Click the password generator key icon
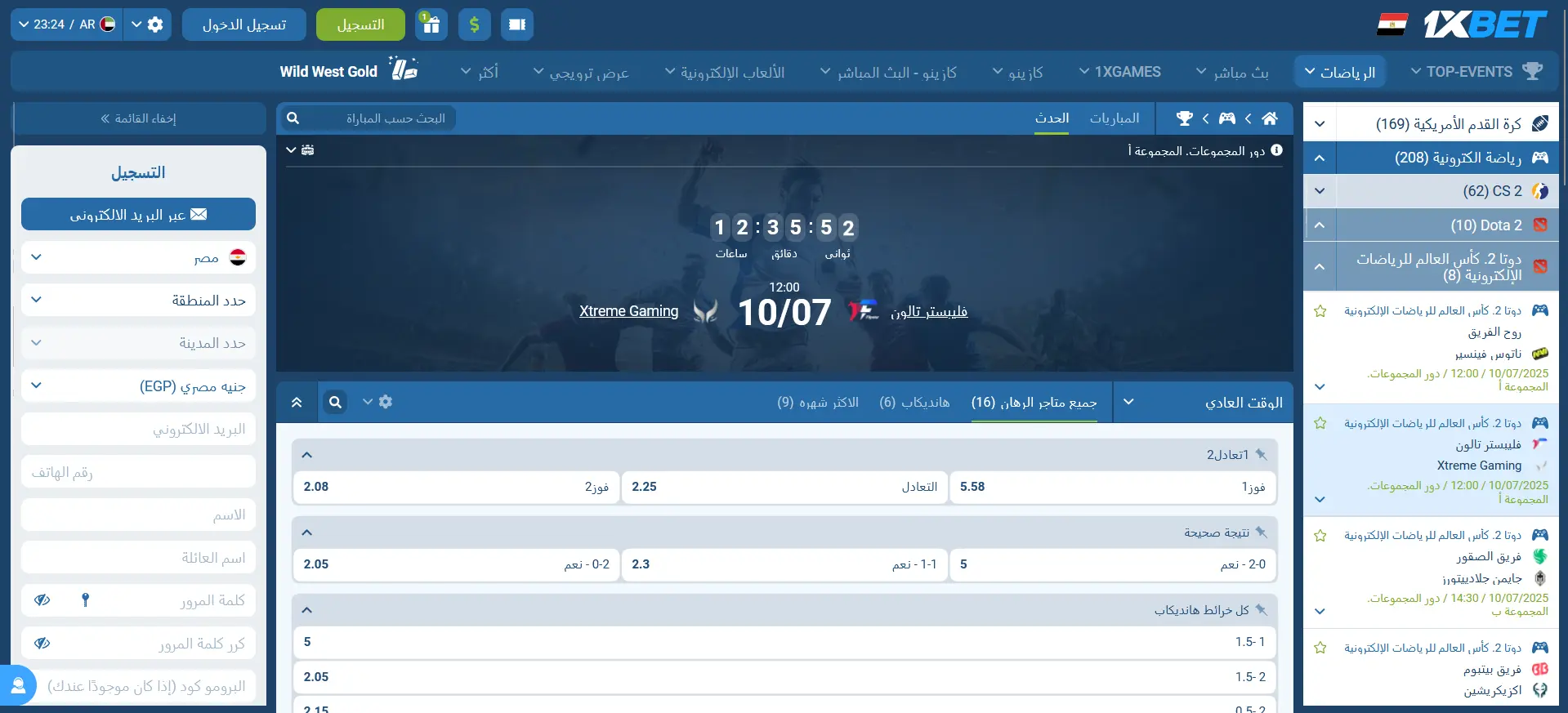The height and width of the screenshot is (713, 1568). 85,600
